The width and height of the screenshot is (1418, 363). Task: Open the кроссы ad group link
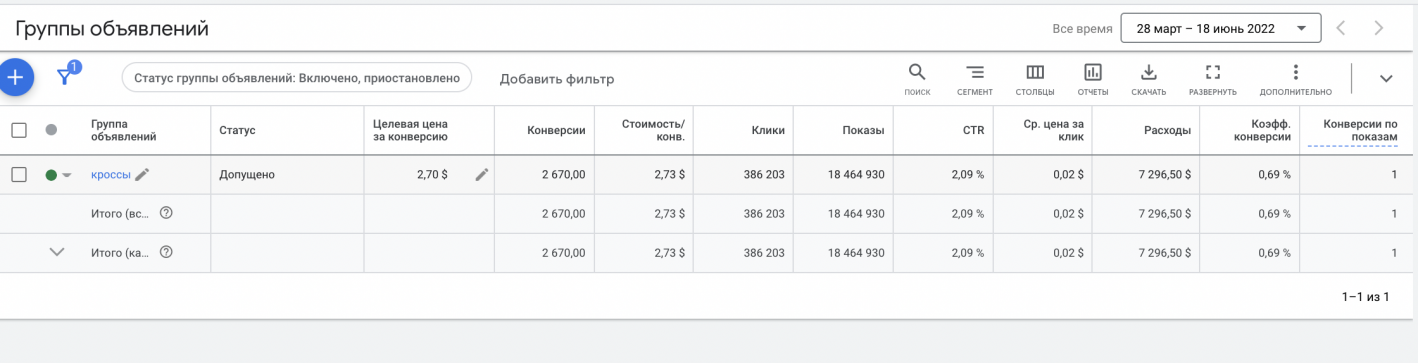click(111, 174)
